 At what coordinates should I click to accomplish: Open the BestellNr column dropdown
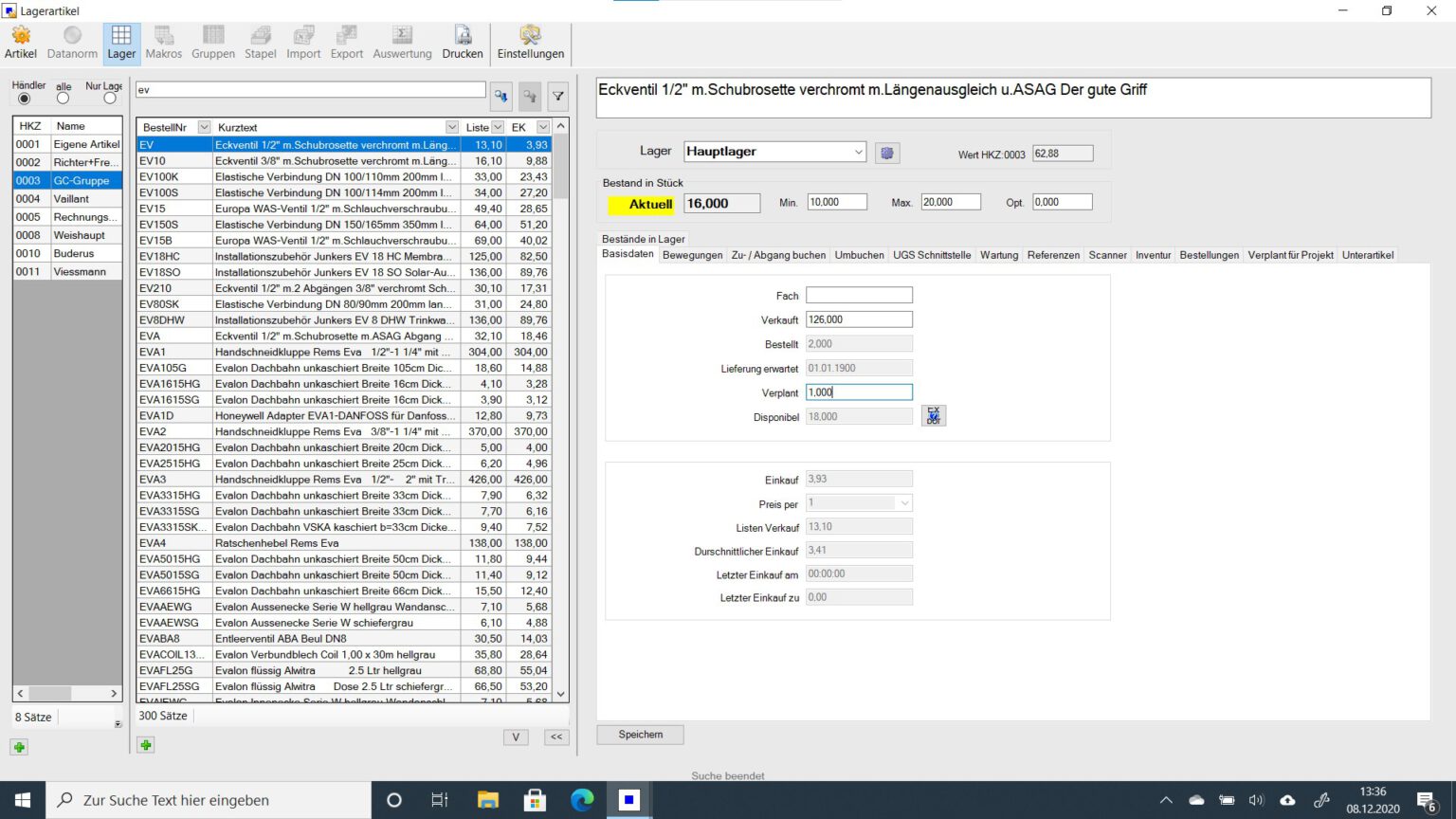tap(204, 127)
